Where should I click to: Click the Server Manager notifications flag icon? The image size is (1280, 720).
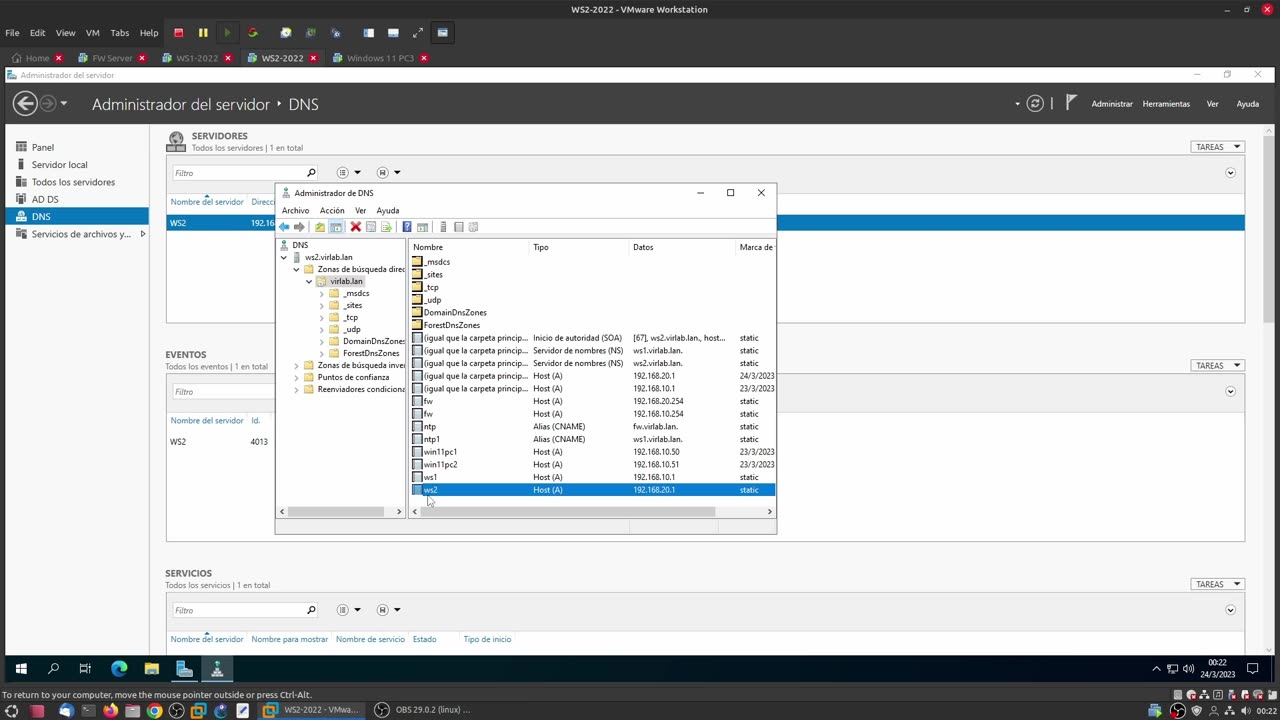(x=1071, y=102)
